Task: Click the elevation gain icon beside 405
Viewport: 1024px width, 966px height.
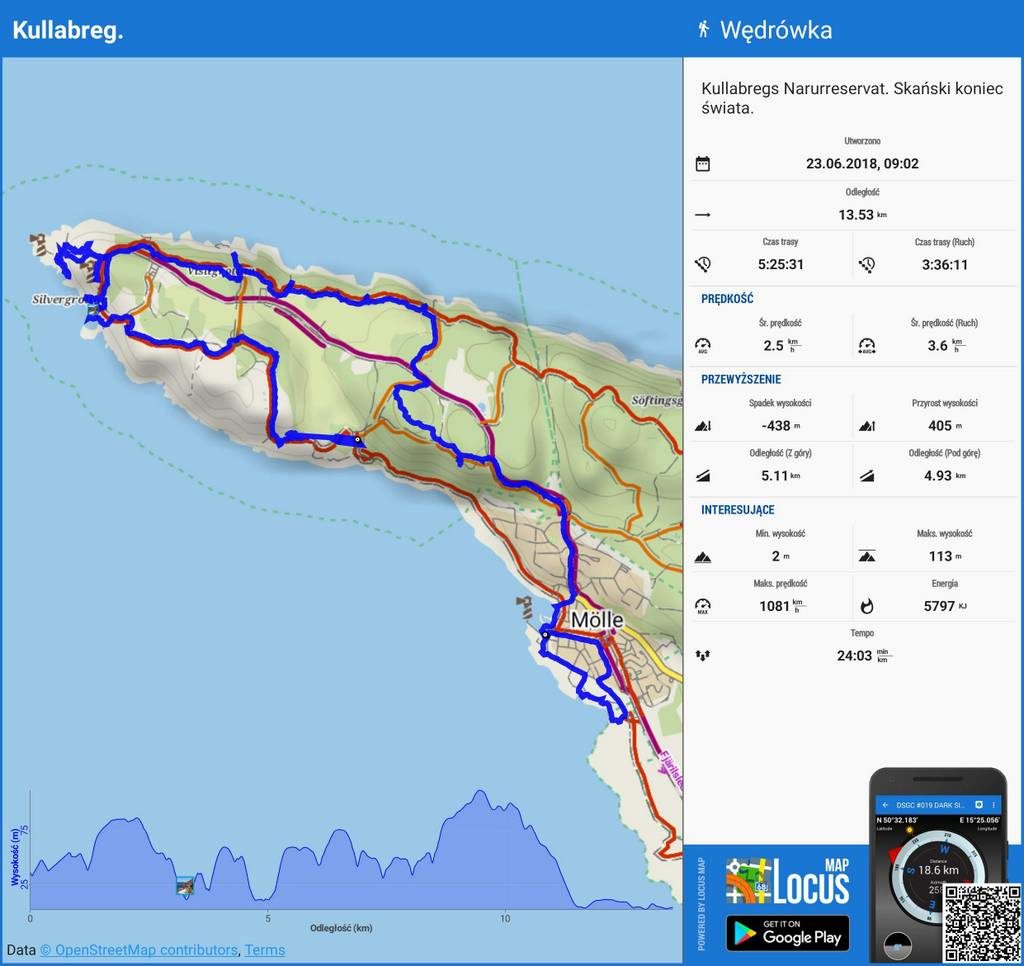Action: [867, 426]
